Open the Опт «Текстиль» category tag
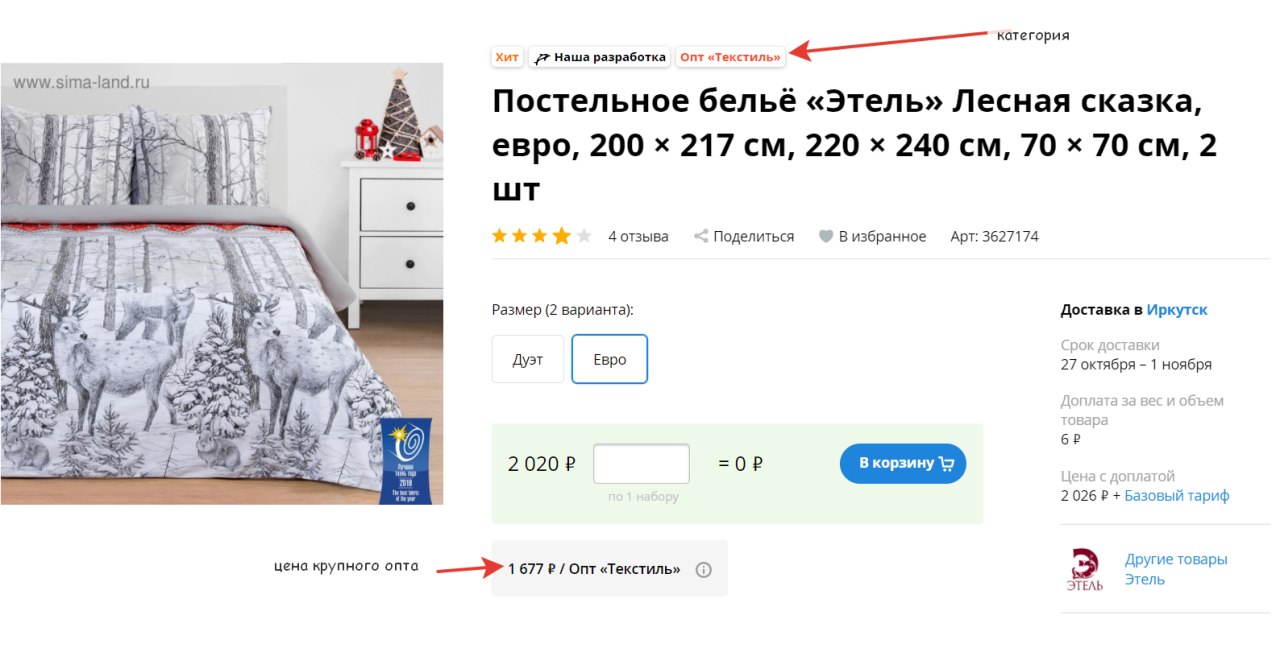Screen dimensions: 1280x648 click(730, 57)
